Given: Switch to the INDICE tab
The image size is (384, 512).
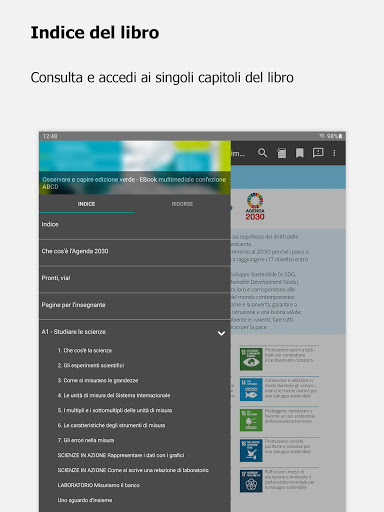Looking at the screenshot, I should [x=87, y=204].
